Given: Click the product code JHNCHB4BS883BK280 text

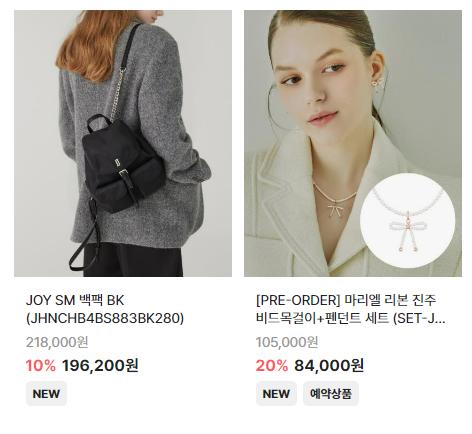Looking at the screenshot, I should pos(105,318).
